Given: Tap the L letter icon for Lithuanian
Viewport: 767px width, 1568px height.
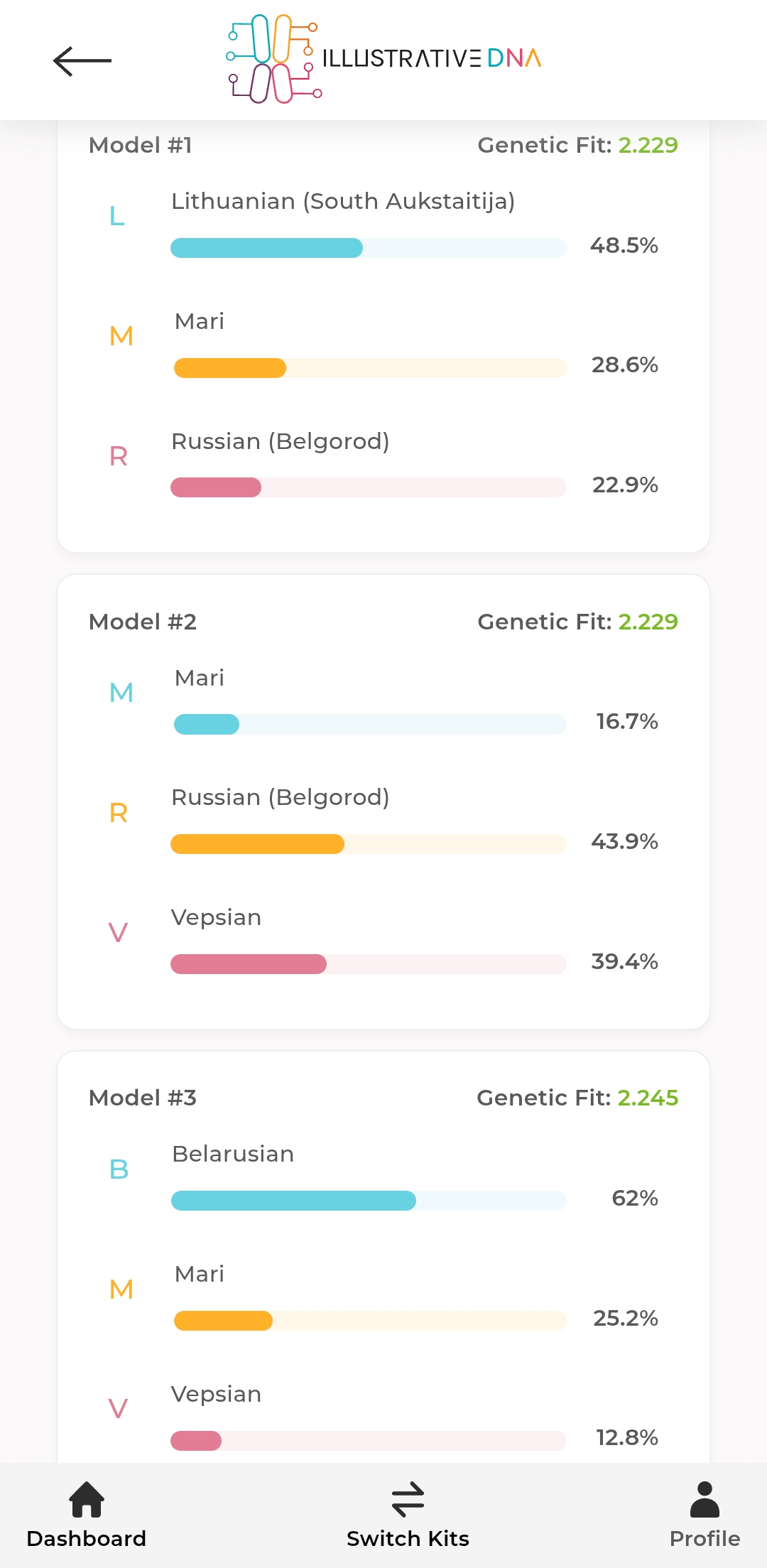Looking at the screenshot, I should 117,216.
